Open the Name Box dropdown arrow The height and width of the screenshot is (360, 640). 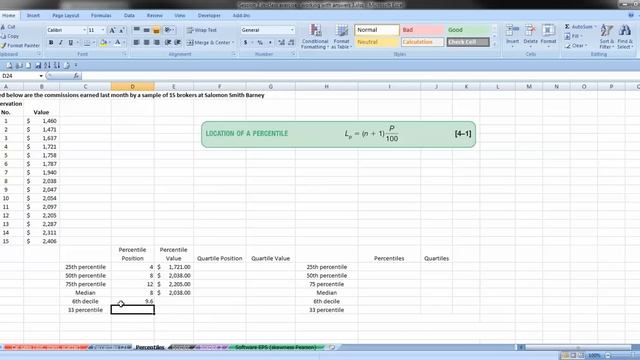(41, 76)
